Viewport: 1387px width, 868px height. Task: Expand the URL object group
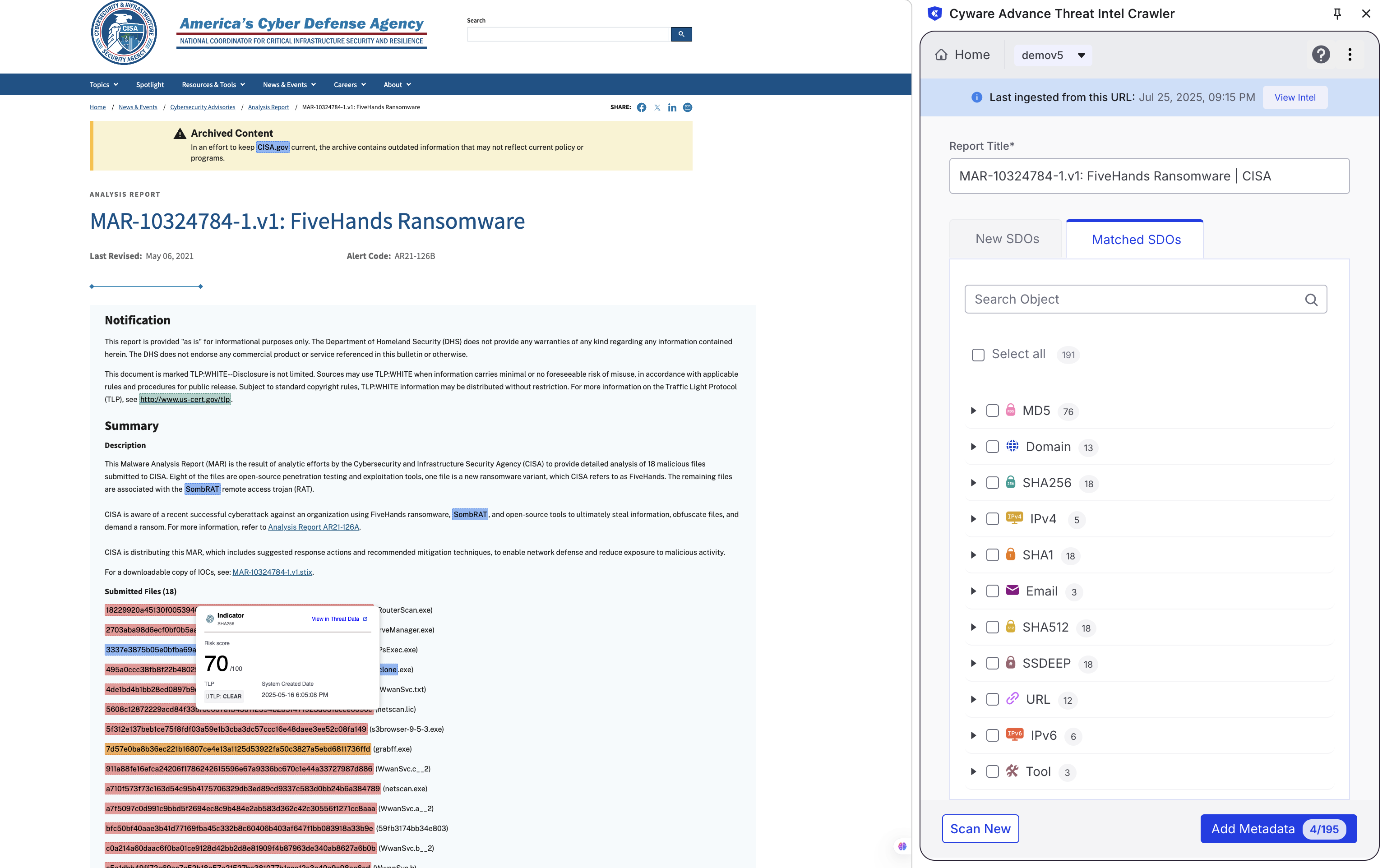[973, 699]
